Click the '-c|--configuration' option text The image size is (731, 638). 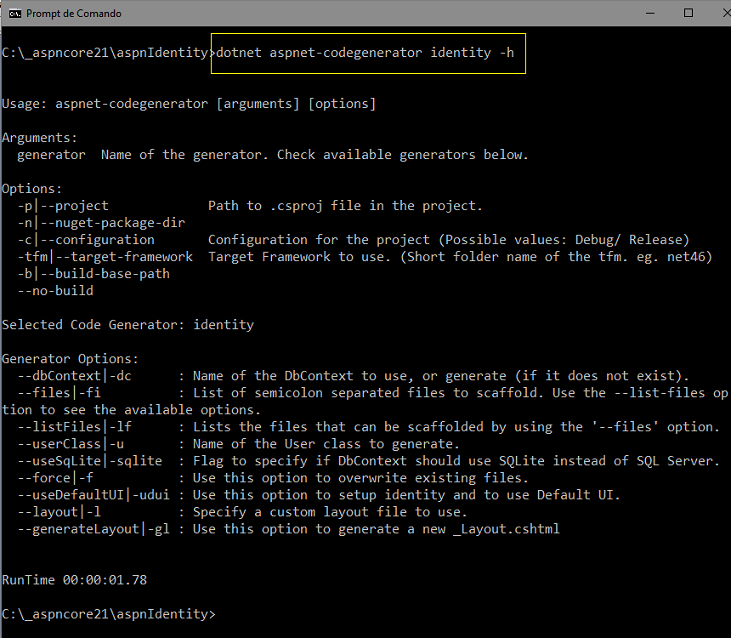click(x=86, y=240)
